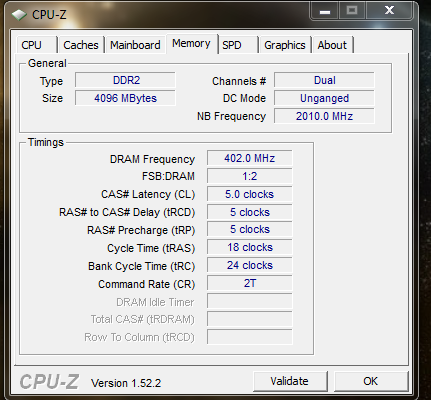The height and width of the screenshot is (400, 431).
Task: Click the empty Total CAS# (tRDRAM) field
Action: (x=250, y=319)
